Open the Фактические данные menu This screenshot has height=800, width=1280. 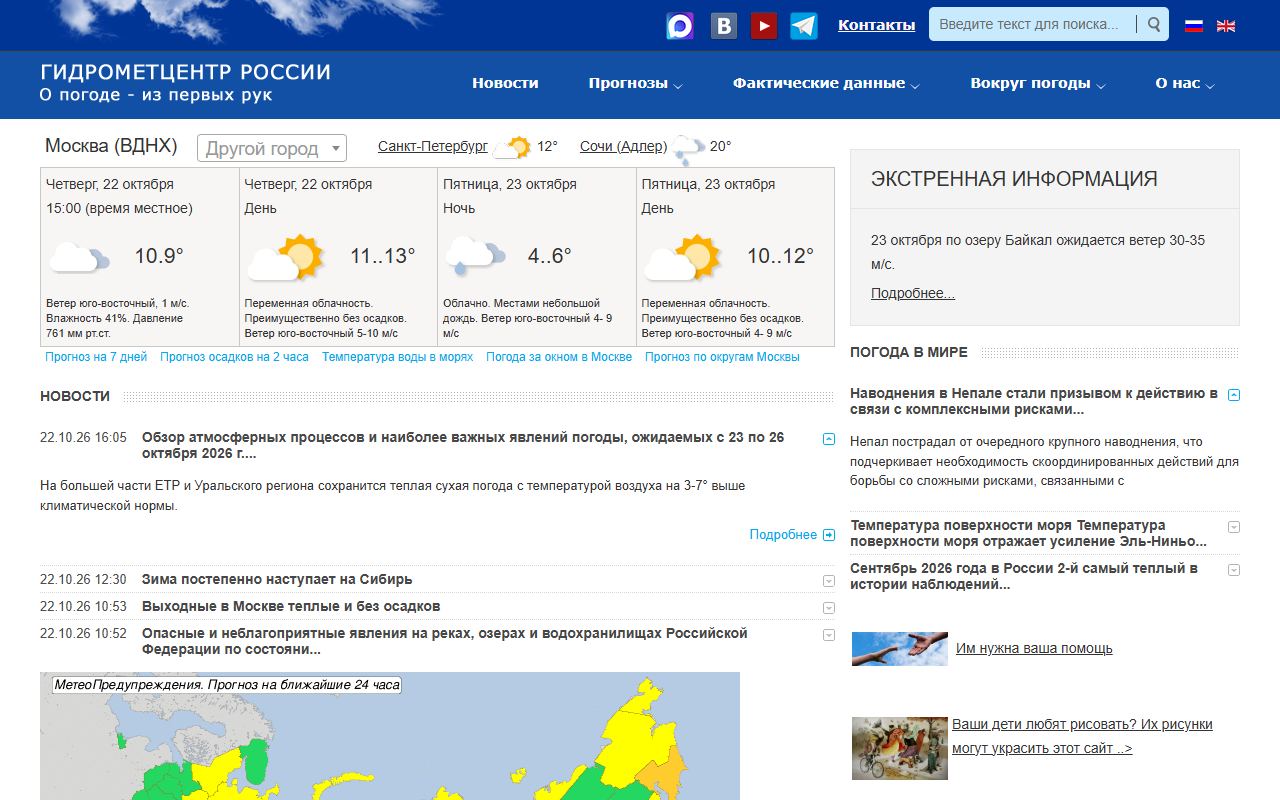point(826,84)
